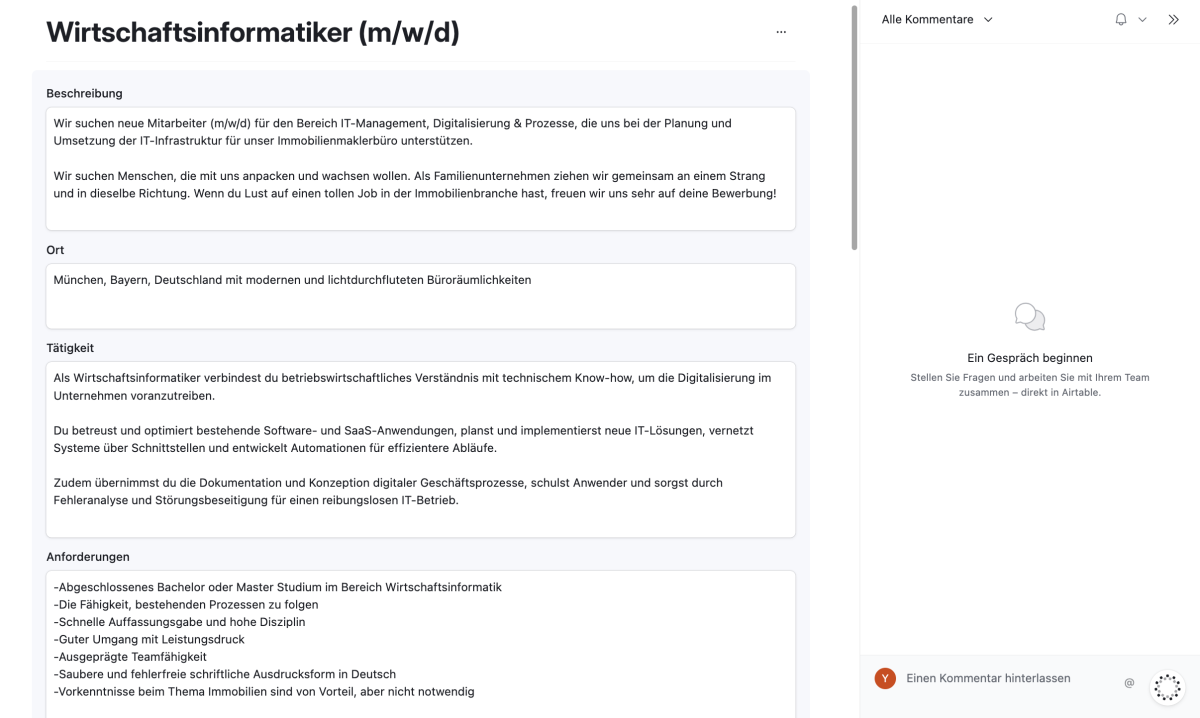1200x718 pixels.
Task: Click the orange Y user avatar
Action: pyautogui.click(x=884, y=678)
